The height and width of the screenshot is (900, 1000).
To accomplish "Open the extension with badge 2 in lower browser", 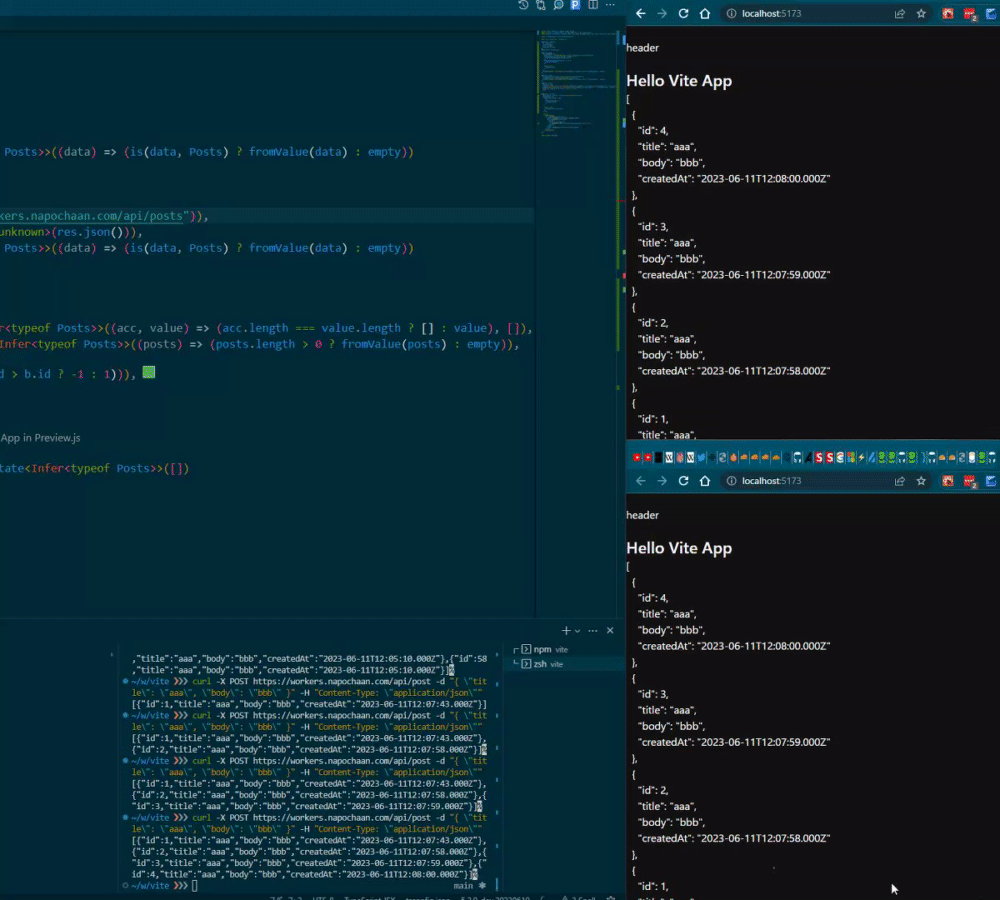I will 970,482.
